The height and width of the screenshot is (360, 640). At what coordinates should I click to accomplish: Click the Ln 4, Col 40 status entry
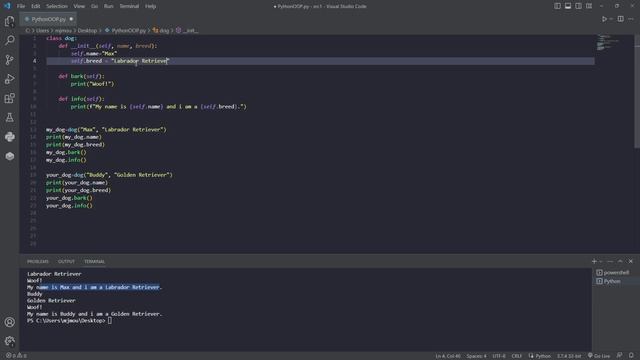pos(448,356)
